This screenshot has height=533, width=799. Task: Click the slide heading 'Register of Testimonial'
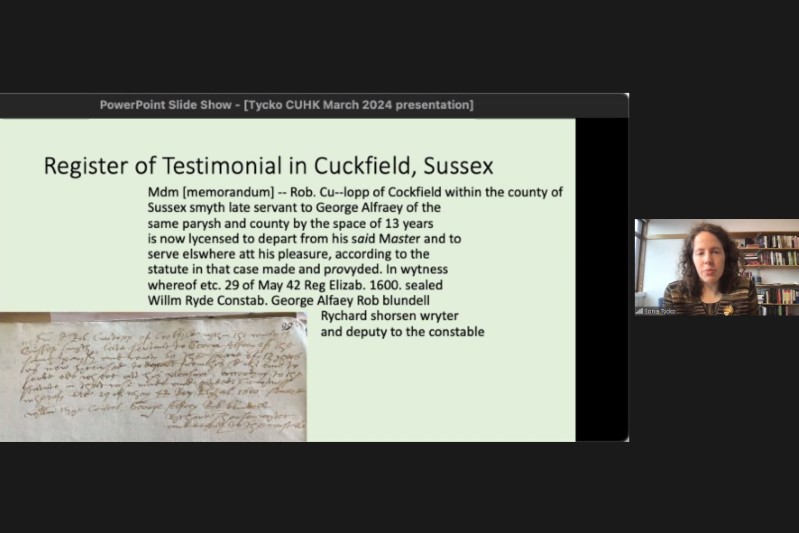coord(268,165)
